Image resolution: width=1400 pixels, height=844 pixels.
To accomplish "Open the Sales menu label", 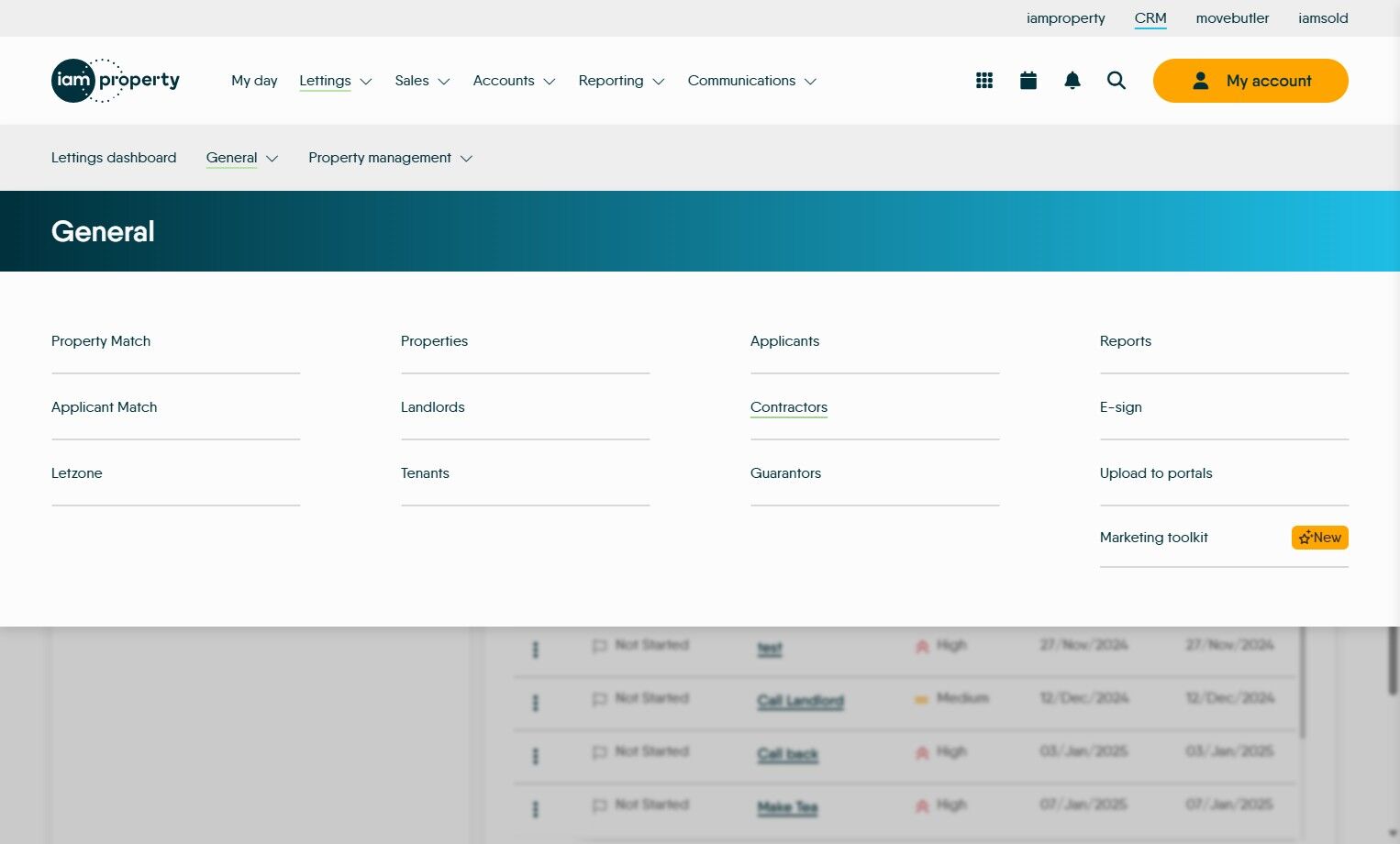I will [412, 81].
